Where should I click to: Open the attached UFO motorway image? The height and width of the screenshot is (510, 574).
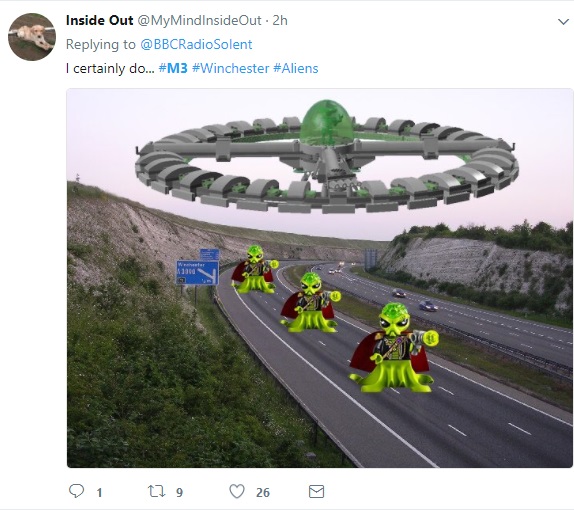320,278
